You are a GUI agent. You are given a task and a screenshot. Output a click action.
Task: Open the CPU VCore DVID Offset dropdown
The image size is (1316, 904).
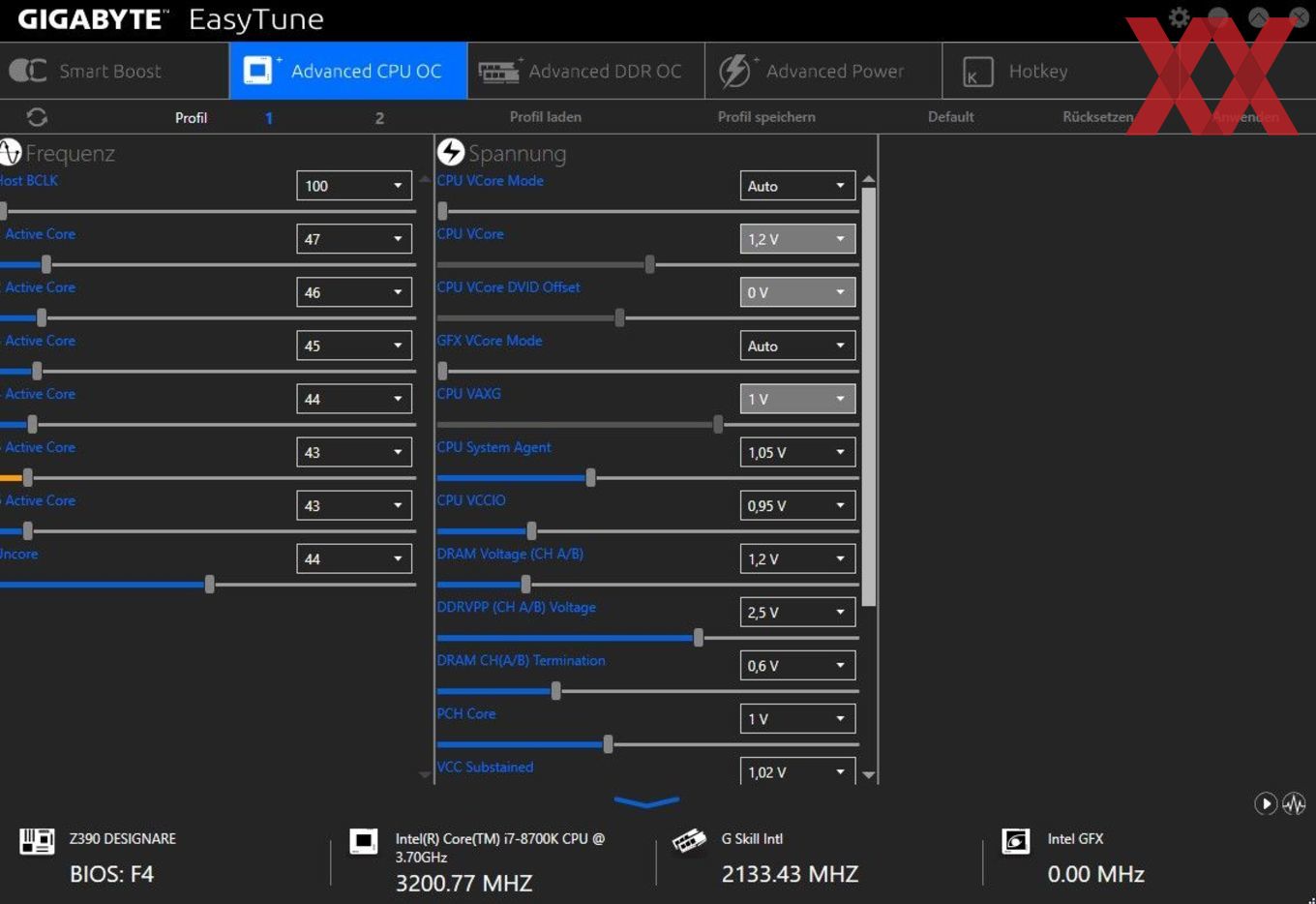coord(798,292)
